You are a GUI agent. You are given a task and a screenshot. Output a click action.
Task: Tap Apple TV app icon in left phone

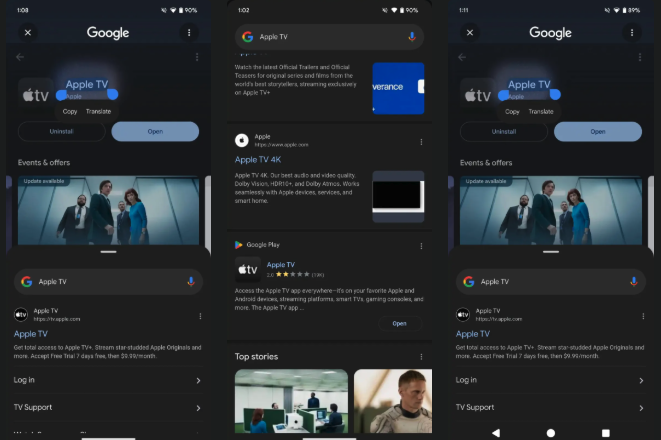click(x=36, y=96)
